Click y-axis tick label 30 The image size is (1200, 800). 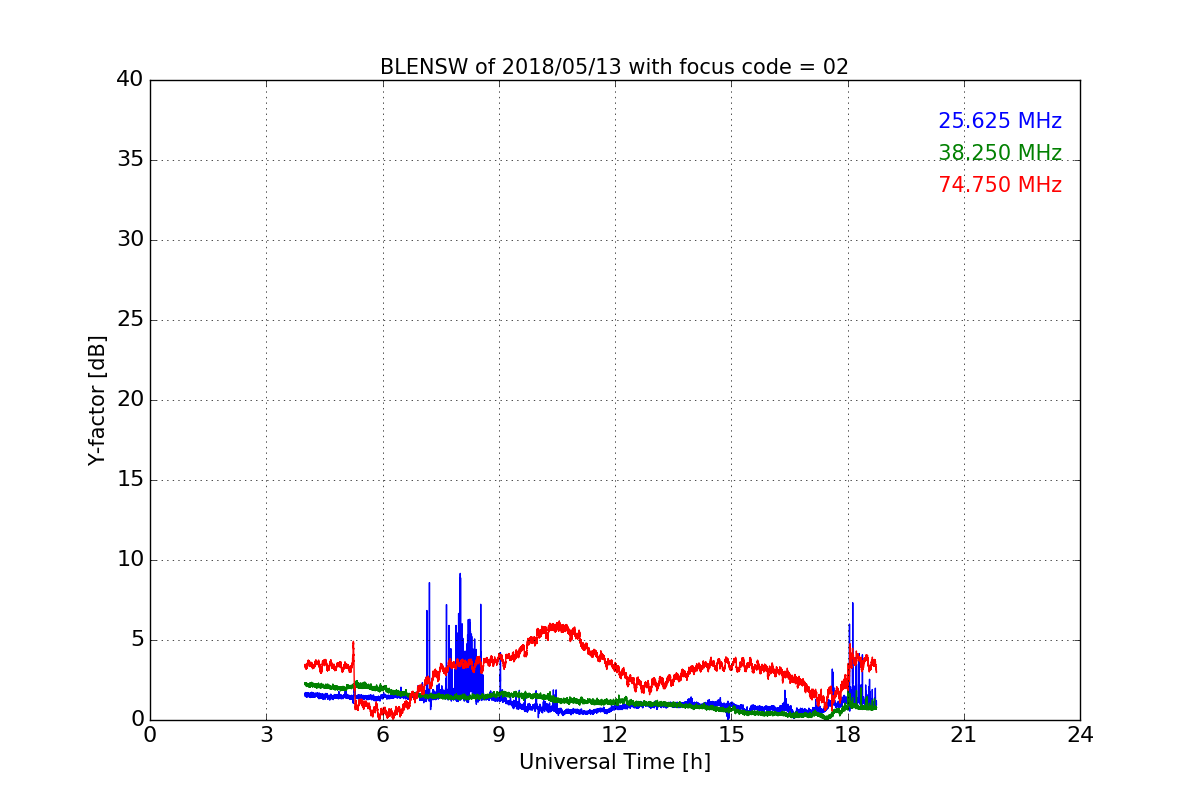(130, 240)
